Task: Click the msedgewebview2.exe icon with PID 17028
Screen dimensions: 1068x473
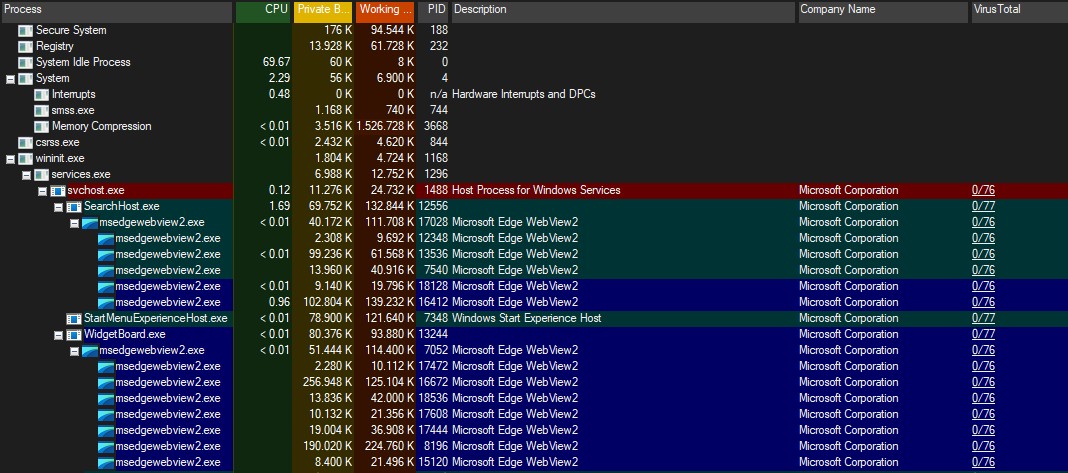Action: point(90,222)
